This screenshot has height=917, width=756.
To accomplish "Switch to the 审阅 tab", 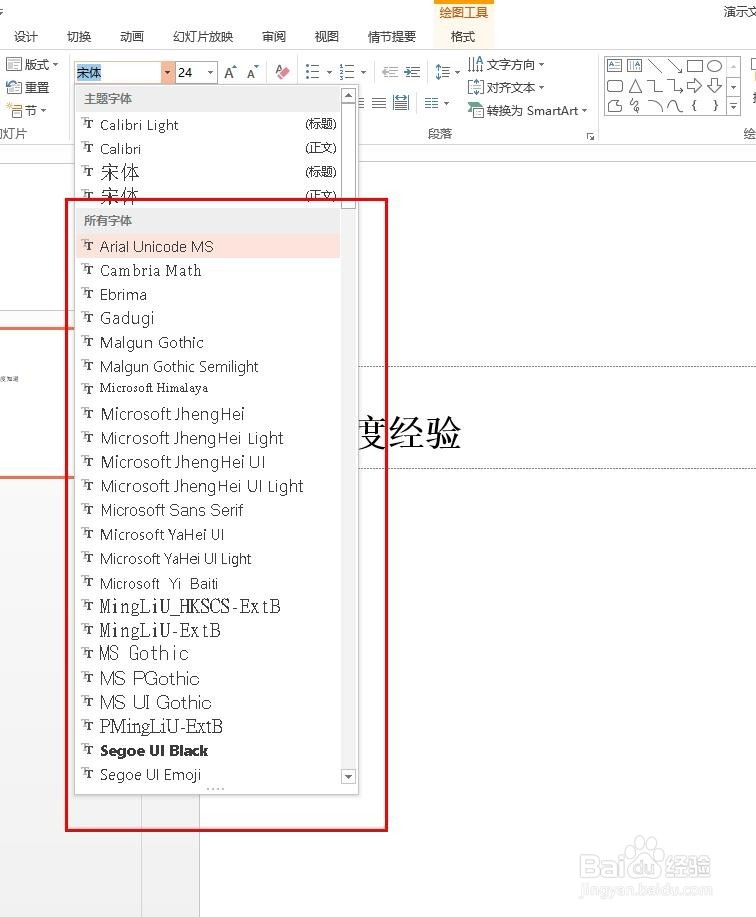I will click(274, 37).
